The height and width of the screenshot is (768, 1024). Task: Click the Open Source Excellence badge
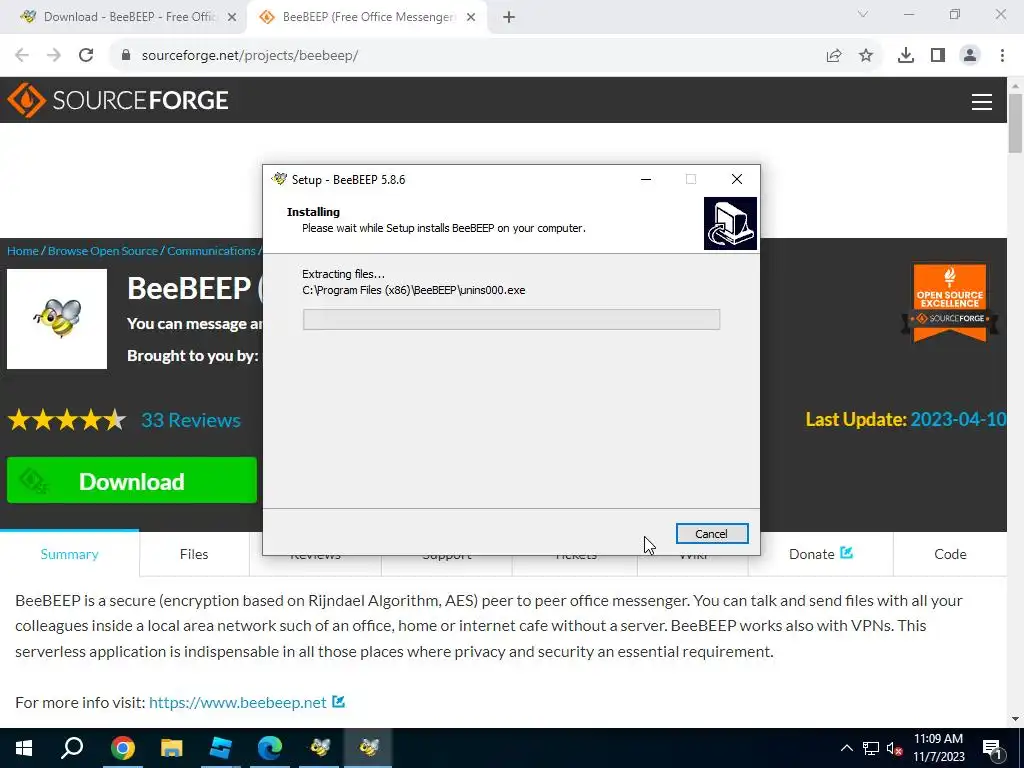click(x=950, y=303)
